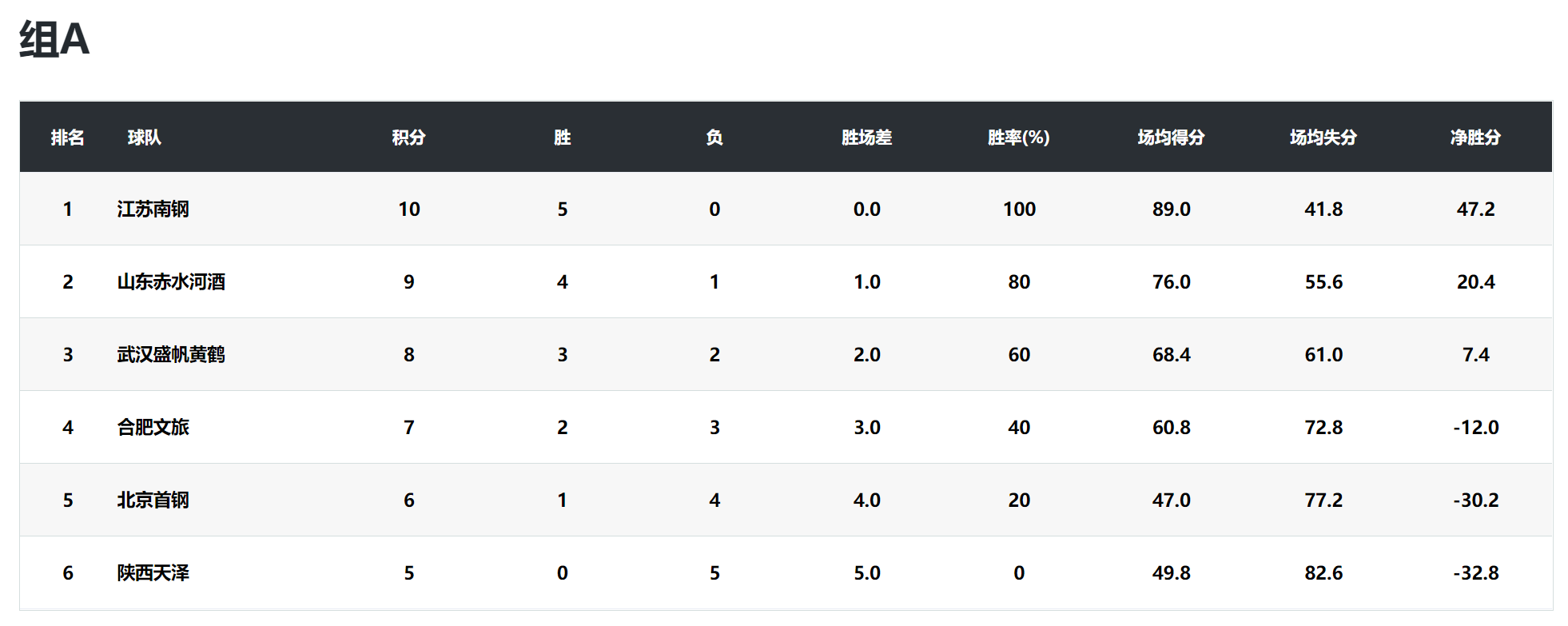The height and width of the screenshot is (626, 1568).
Task: Click the 陕西天泽 team name
Action: [x=153, y=573]
